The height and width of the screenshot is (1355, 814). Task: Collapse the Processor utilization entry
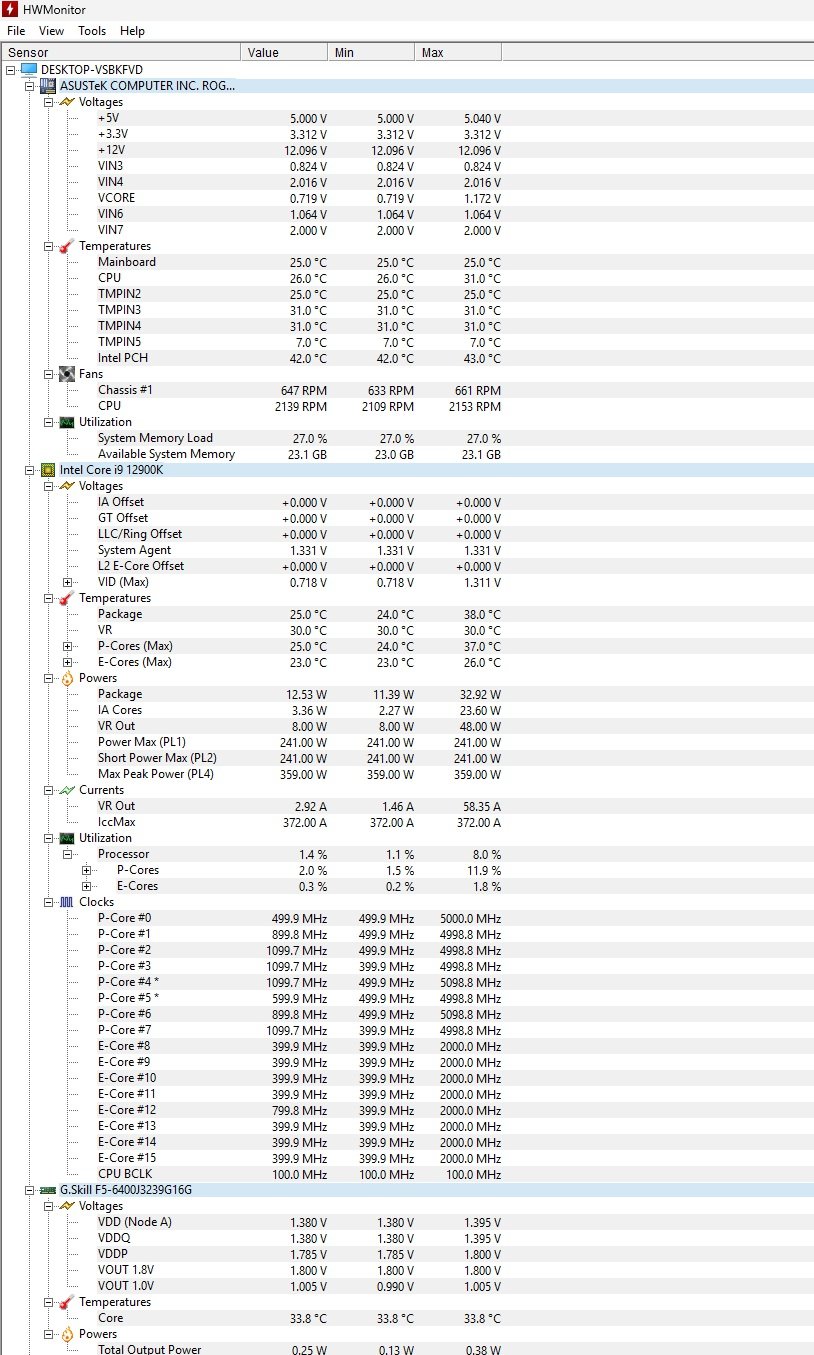68,854
